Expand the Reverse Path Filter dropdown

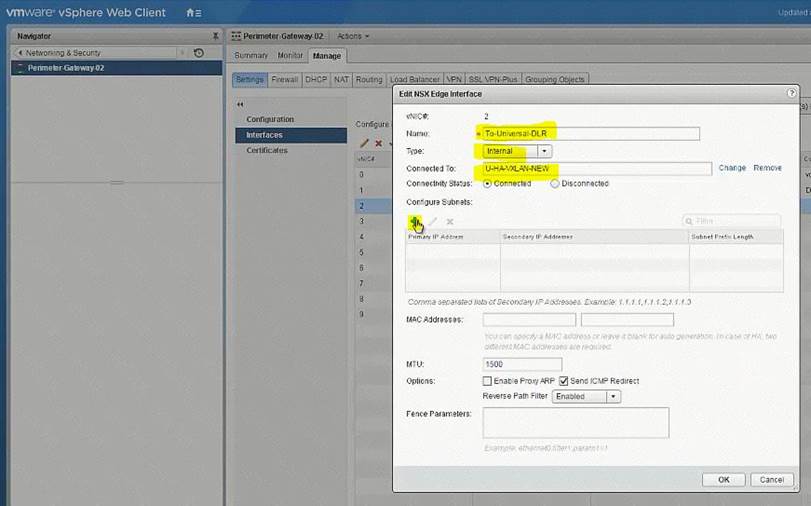click(613, 396)
